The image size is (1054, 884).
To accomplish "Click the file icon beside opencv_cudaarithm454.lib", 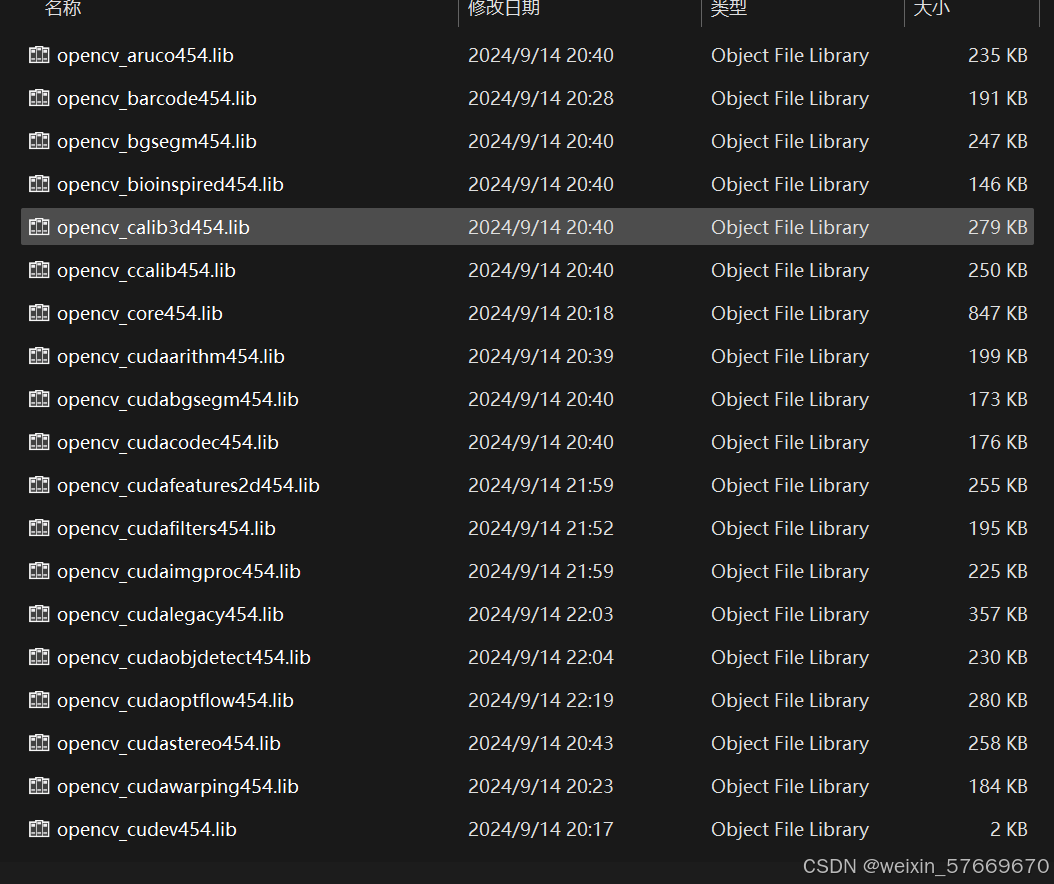I will 38,356.
